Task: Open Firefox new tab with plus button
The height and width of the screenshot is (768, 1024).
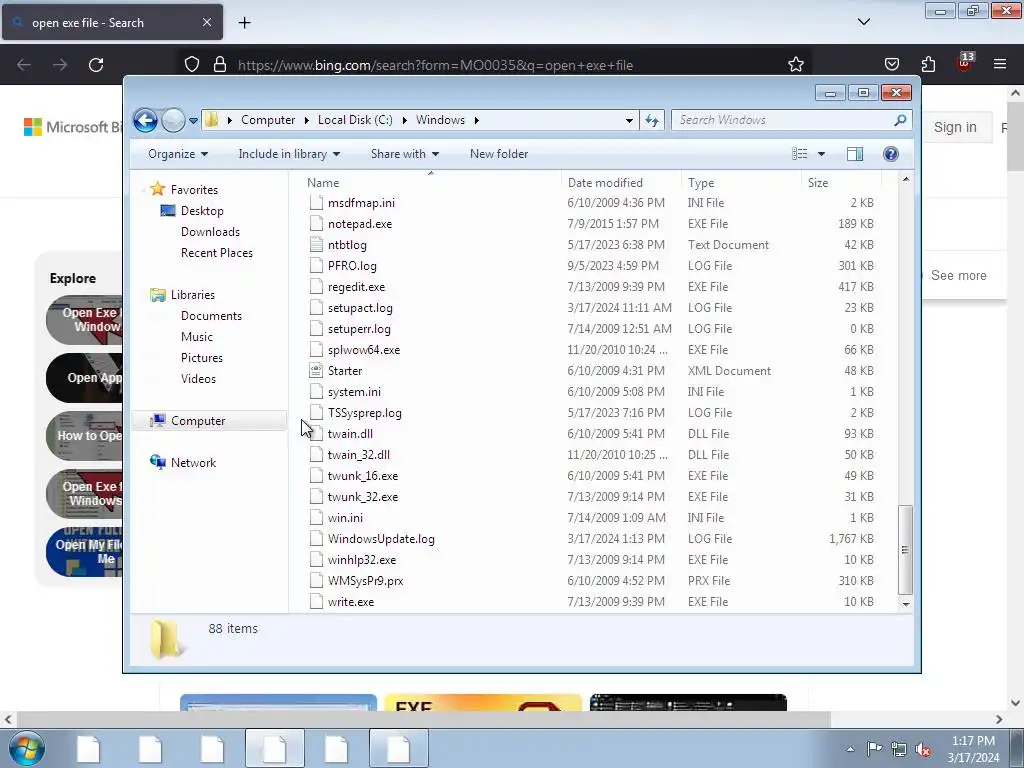Action: pyautogui.click(x=244, y=23)
